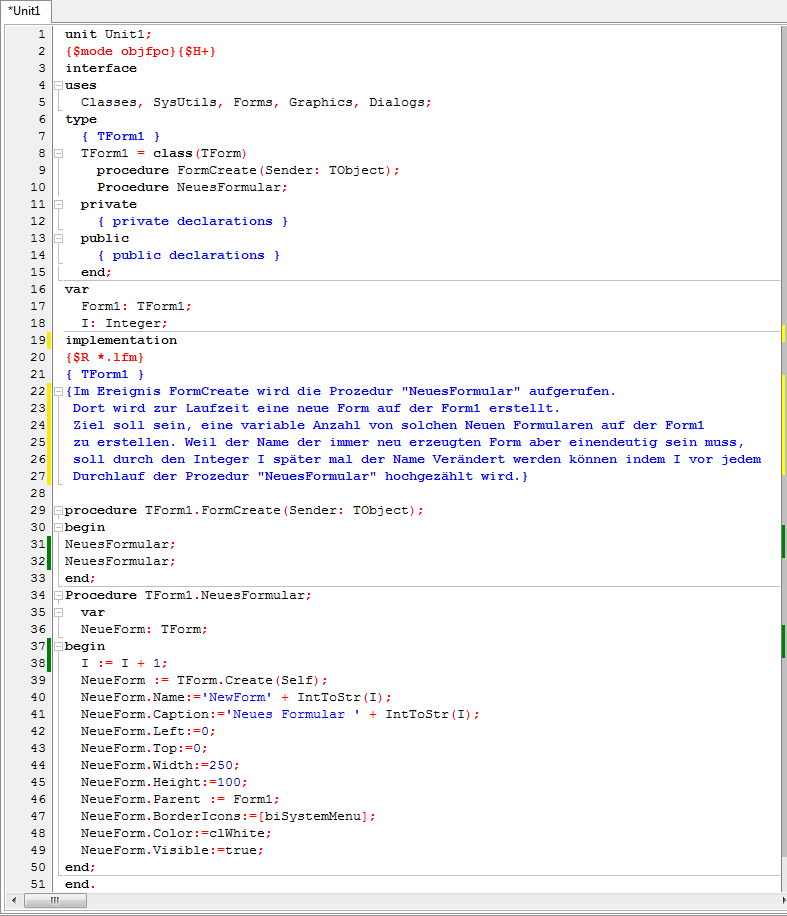Click the '{ public declarations }' comment
Viewport: 787px width, 916px height.
(189, 255)
